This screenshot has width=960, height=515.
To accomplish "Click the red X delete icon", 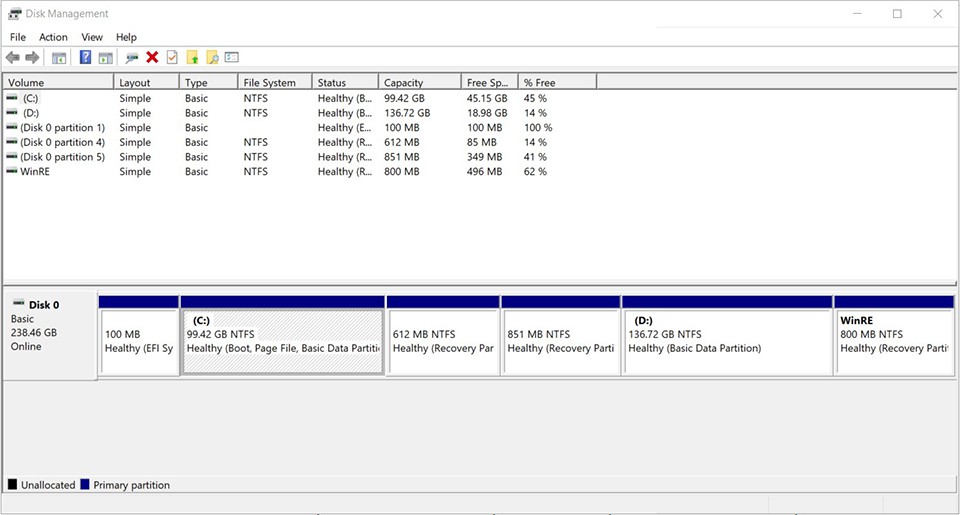I will click(152, 58).
